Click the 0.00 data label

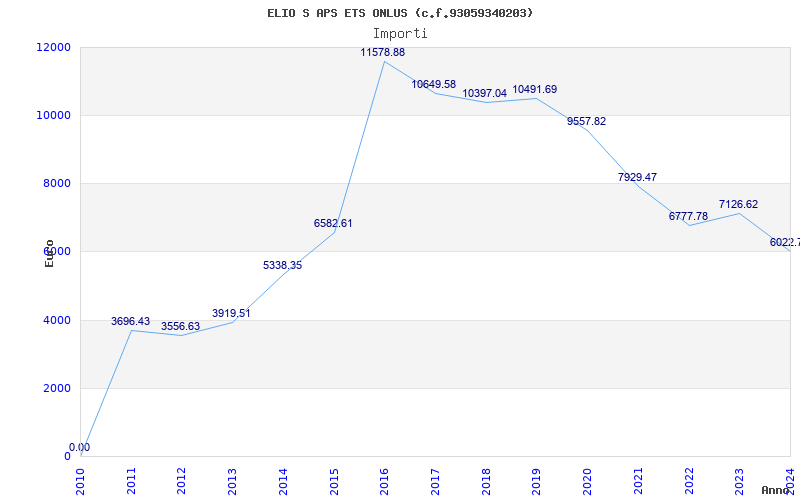click(x=80, y=447)
